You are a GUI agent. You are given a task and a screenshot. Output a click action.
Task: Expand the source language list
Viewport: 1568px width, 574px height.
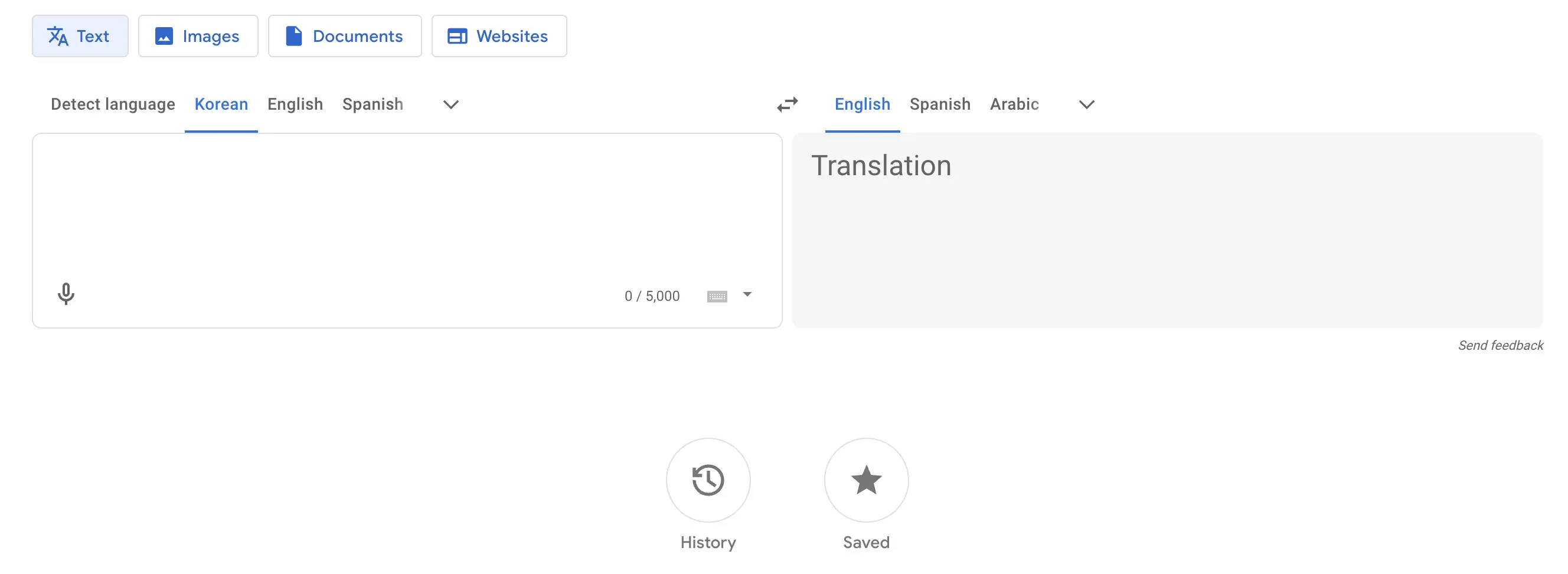[450, 104]
